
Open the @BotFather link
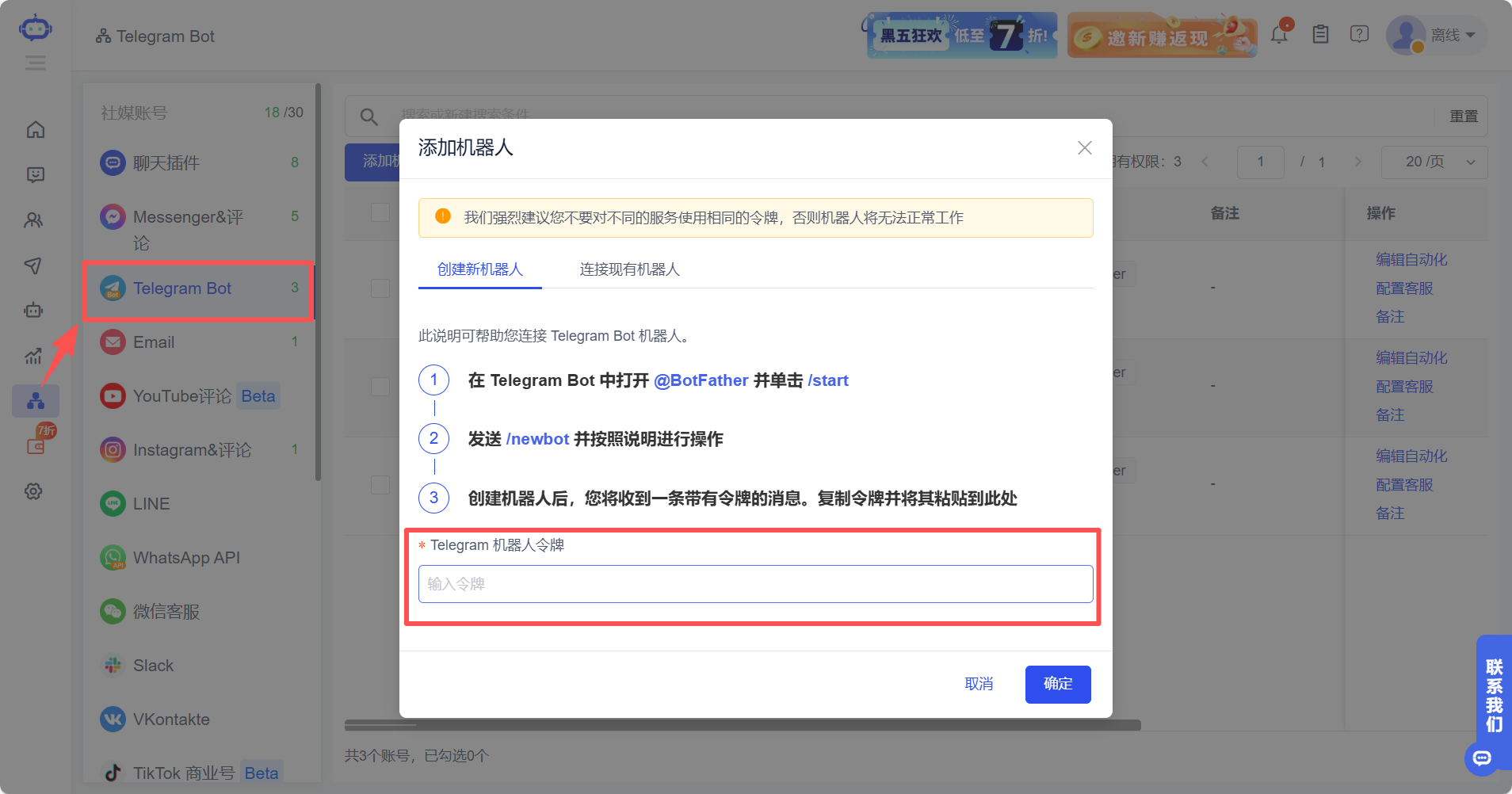click(701, 380)
